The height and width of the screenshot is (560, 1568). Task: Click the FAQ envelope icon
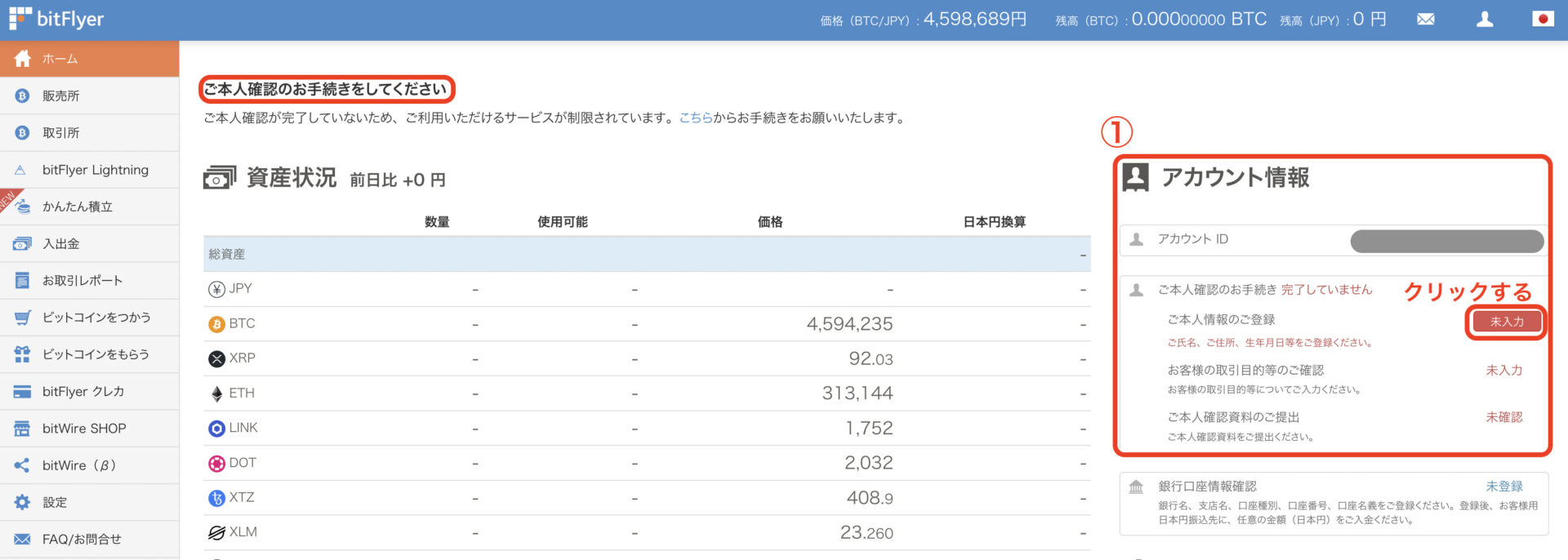tap(22, 540)
